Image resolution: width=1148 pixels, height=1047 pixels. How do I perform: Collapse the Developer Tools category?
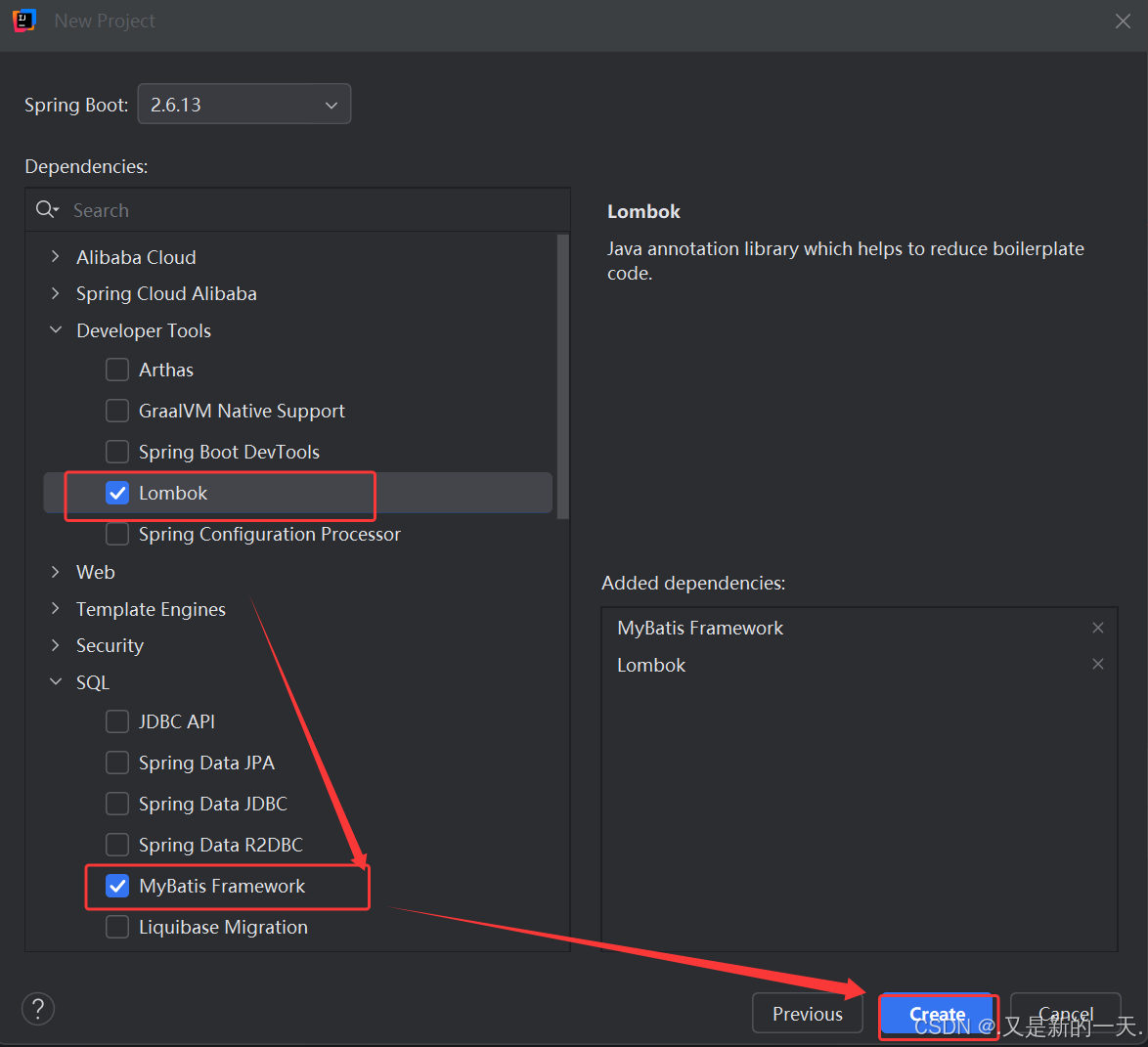[56, 330]
